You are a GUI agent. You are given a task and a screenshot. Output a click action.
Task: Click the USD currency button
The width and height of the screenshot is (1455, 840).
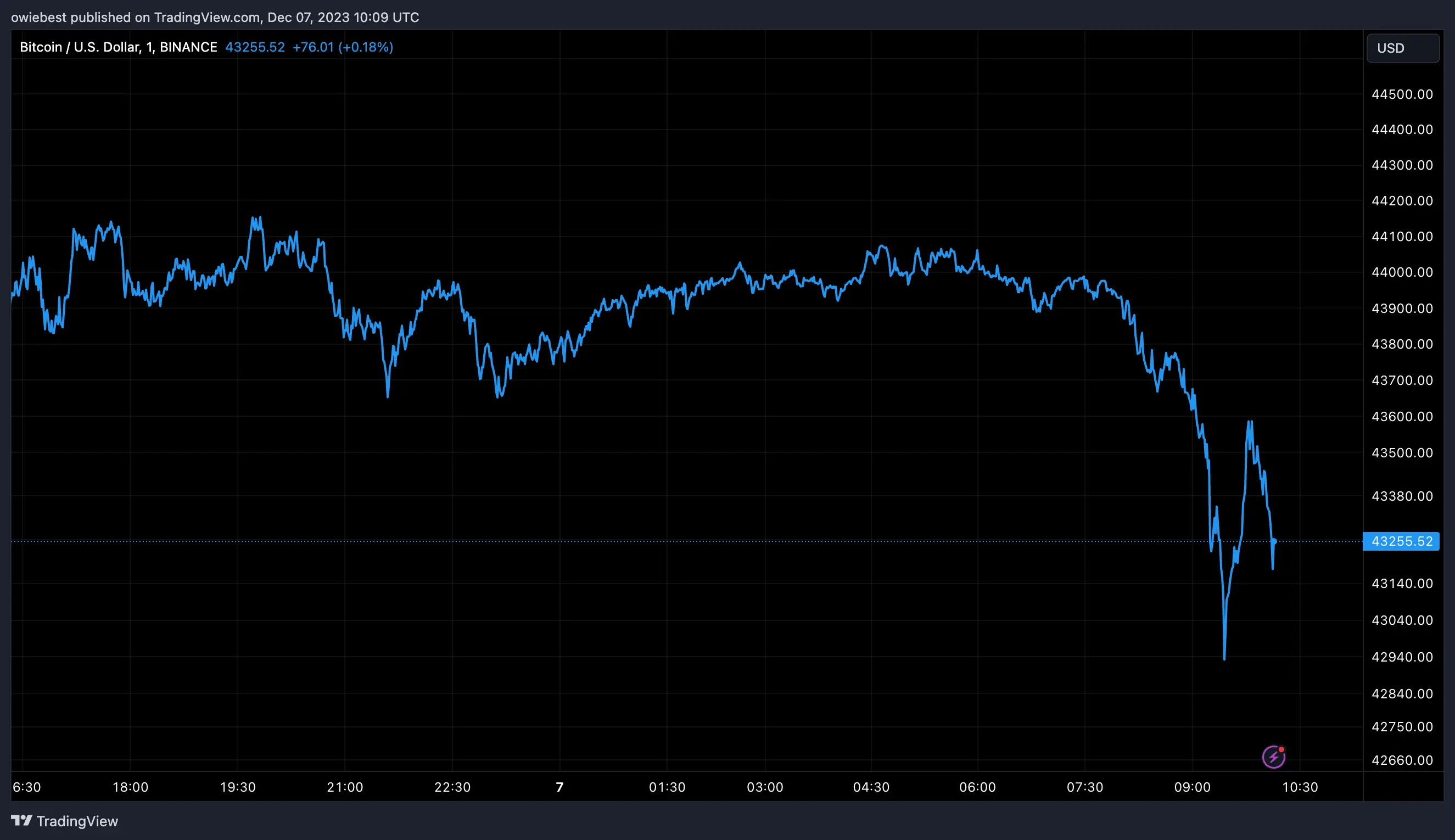tap(1402, 48)
